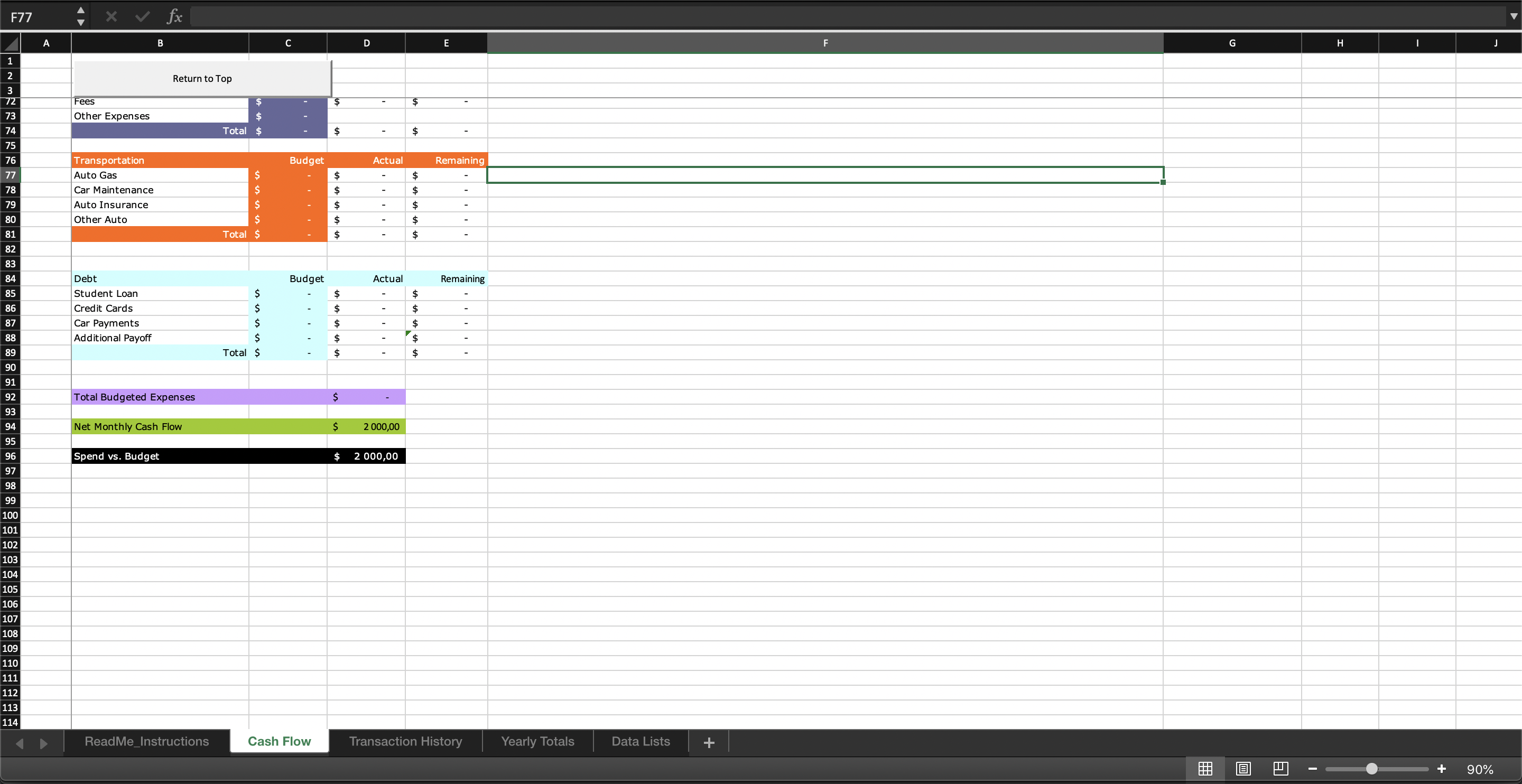Click the Credit Cards cell
The image size is (1522, 784).
point(160,309)
